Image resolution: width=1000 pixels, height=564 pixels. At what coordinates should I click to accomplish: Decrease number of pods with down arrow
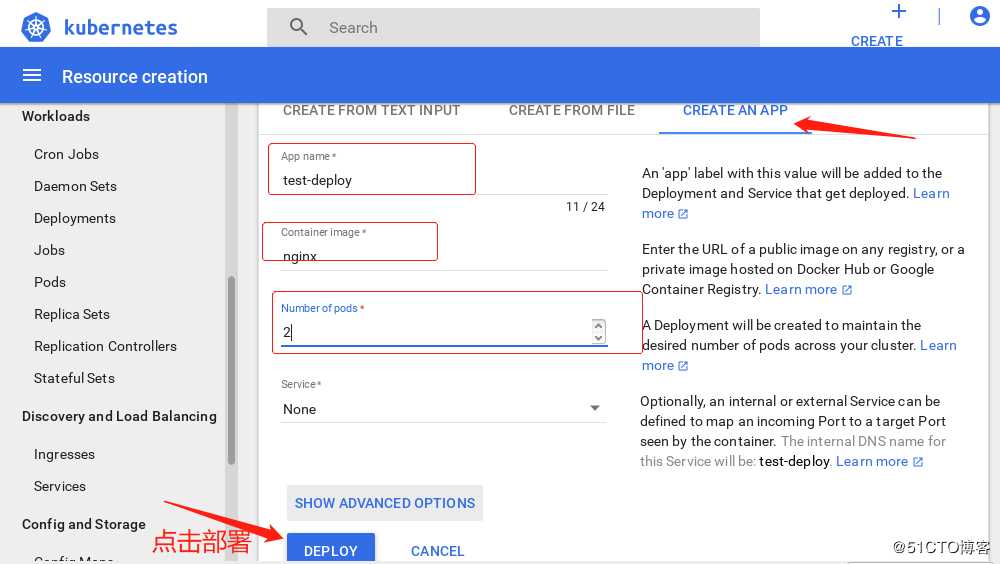(598, 338)
